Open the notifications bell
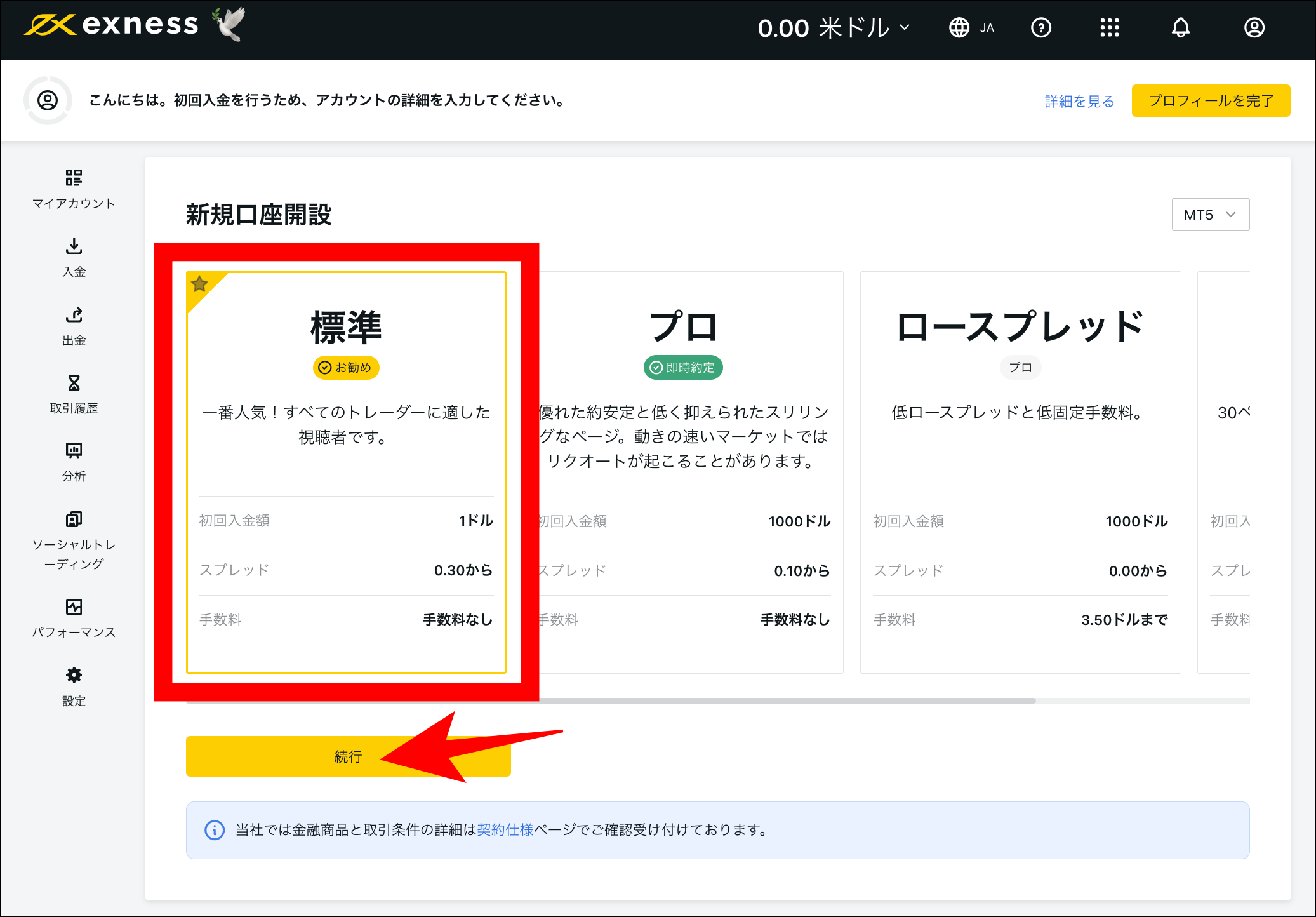This screenshot has width=1316, height=917. pos(1180,27)
